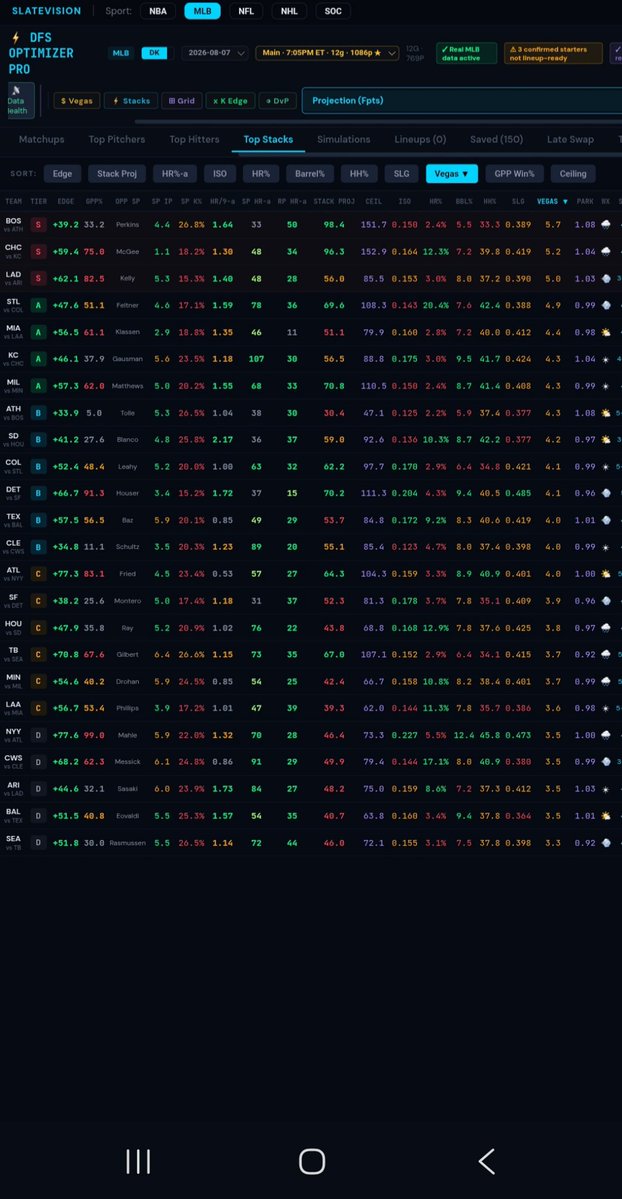Toggle the Stacks overlay chip
Image resolution: width=622 pixels, height=1199 pixels.
132,101
